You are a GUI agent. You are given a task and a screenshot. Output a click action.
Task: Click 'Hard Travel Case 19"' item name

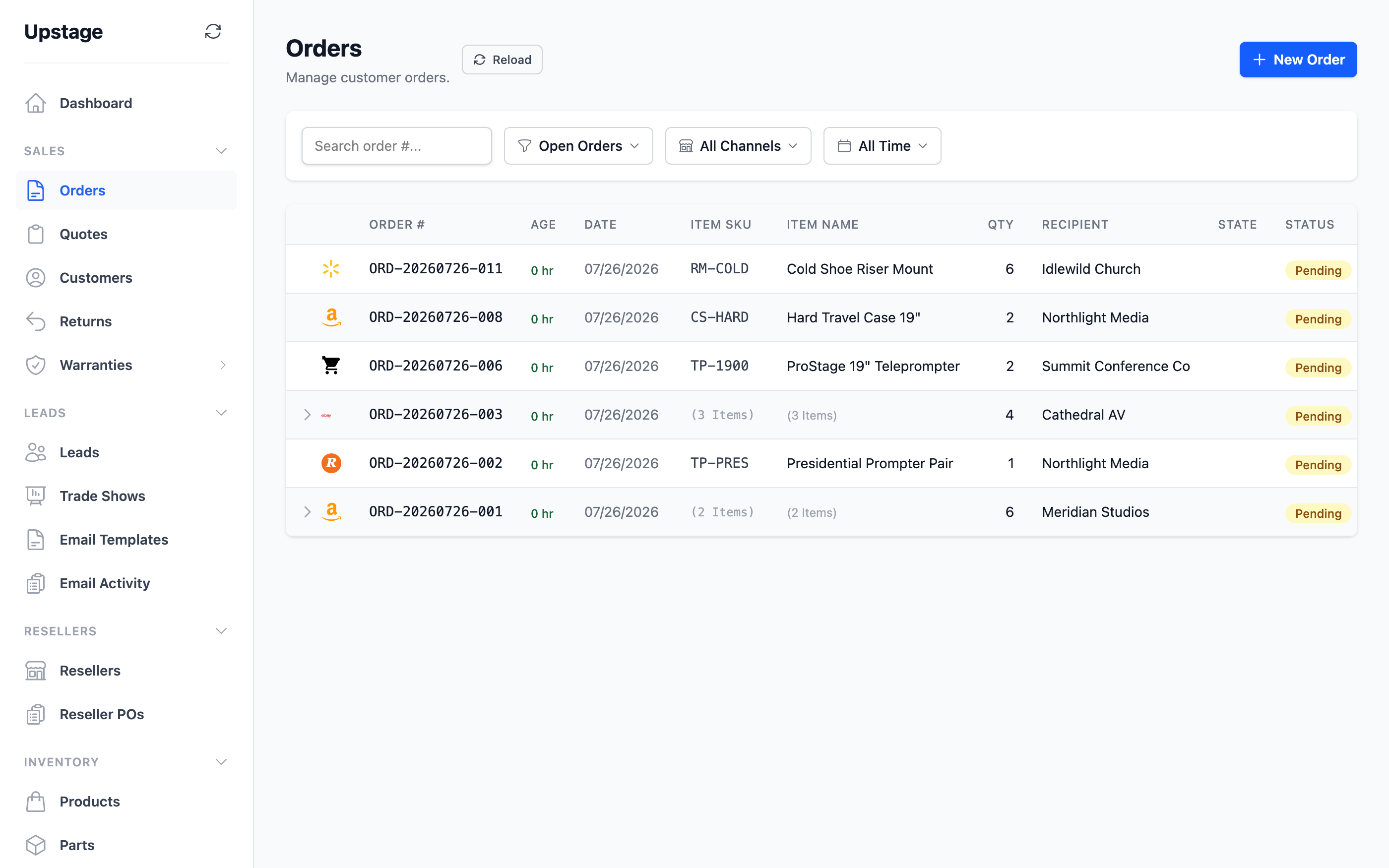[x=853, y=317]
